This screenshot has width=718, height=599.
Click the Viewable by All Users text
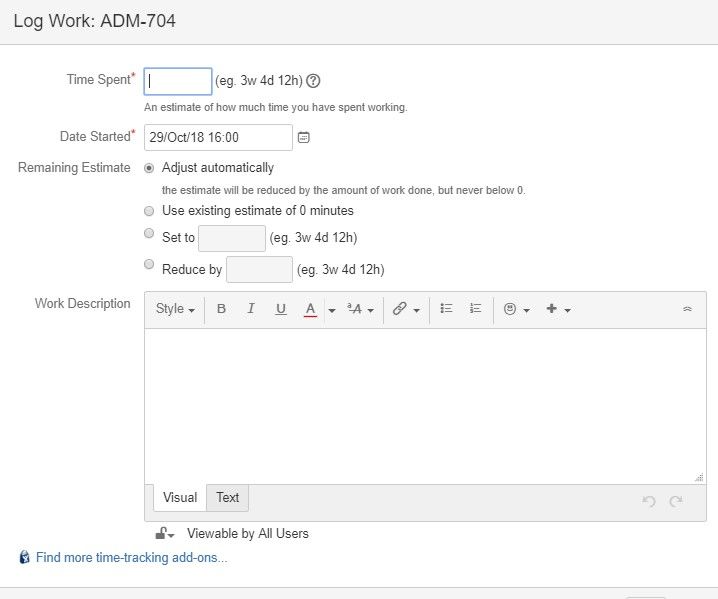(x=248, y=534)
